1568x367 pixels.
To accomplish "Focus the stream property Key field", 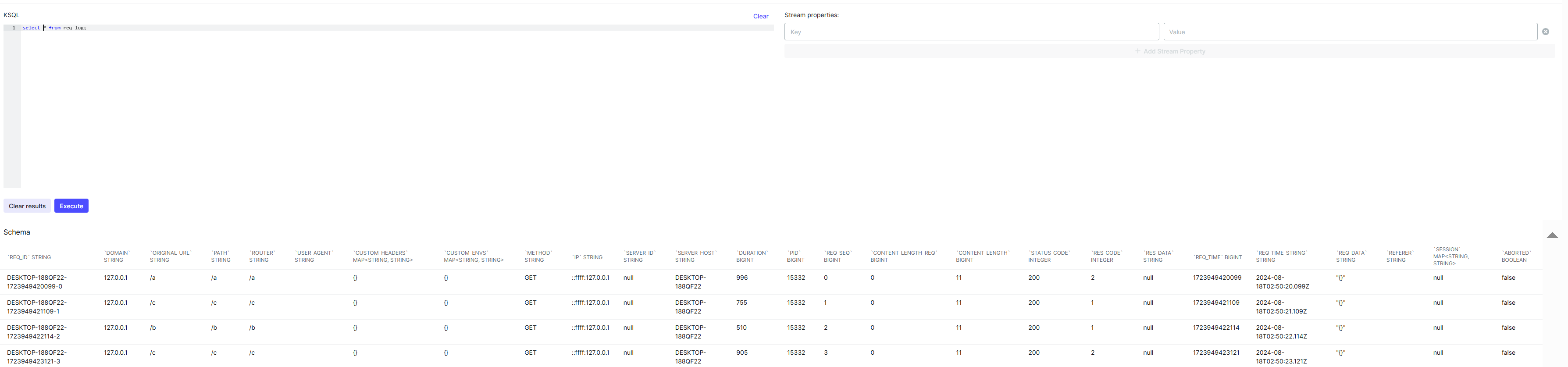I will coord(971,32).
